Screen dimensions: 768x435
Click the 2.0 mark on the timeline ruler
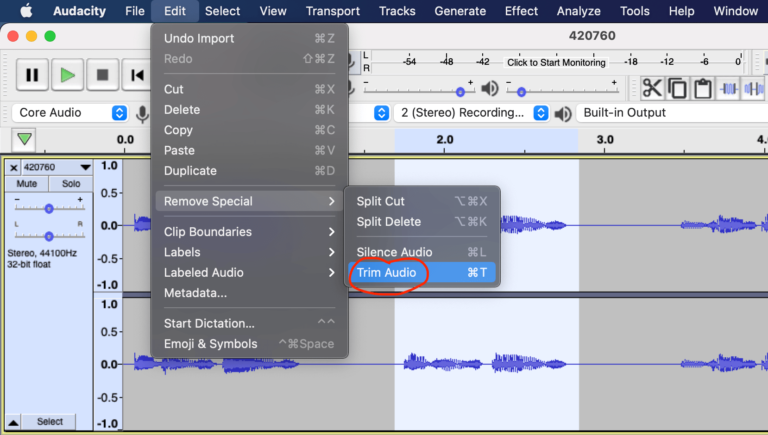point(445,140)
